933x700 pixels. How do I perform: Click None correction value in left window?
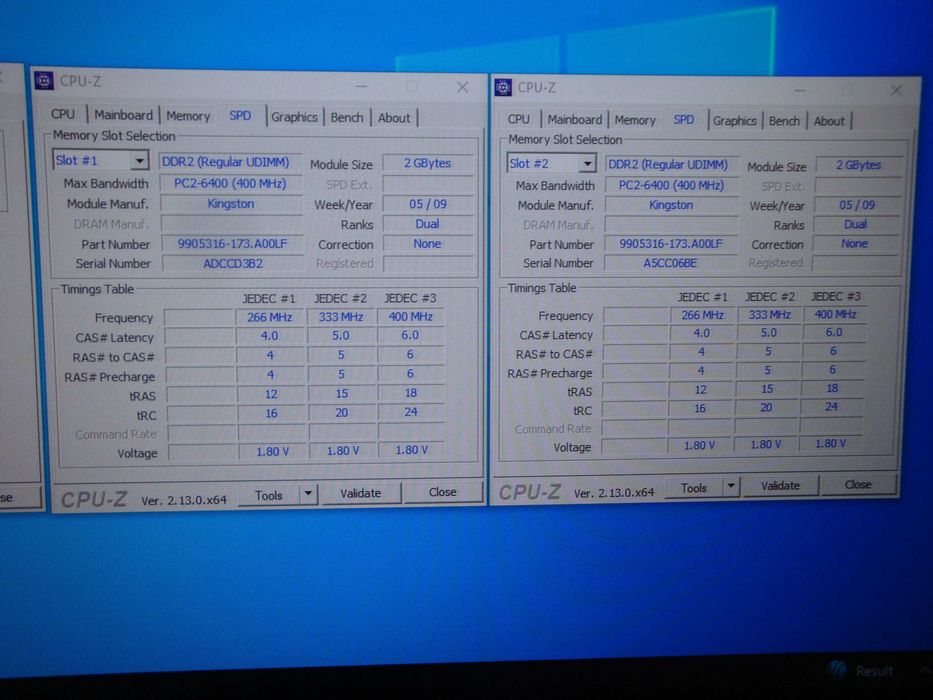point(427,243)
